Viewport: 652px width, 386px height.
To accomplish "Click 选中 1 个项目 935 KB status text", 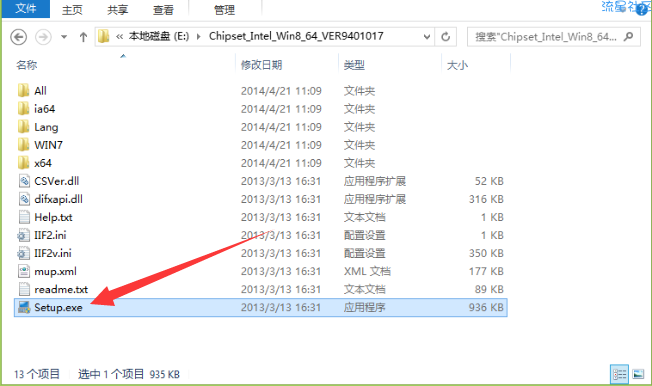I will pyautogui.click(x=129, y=374).
